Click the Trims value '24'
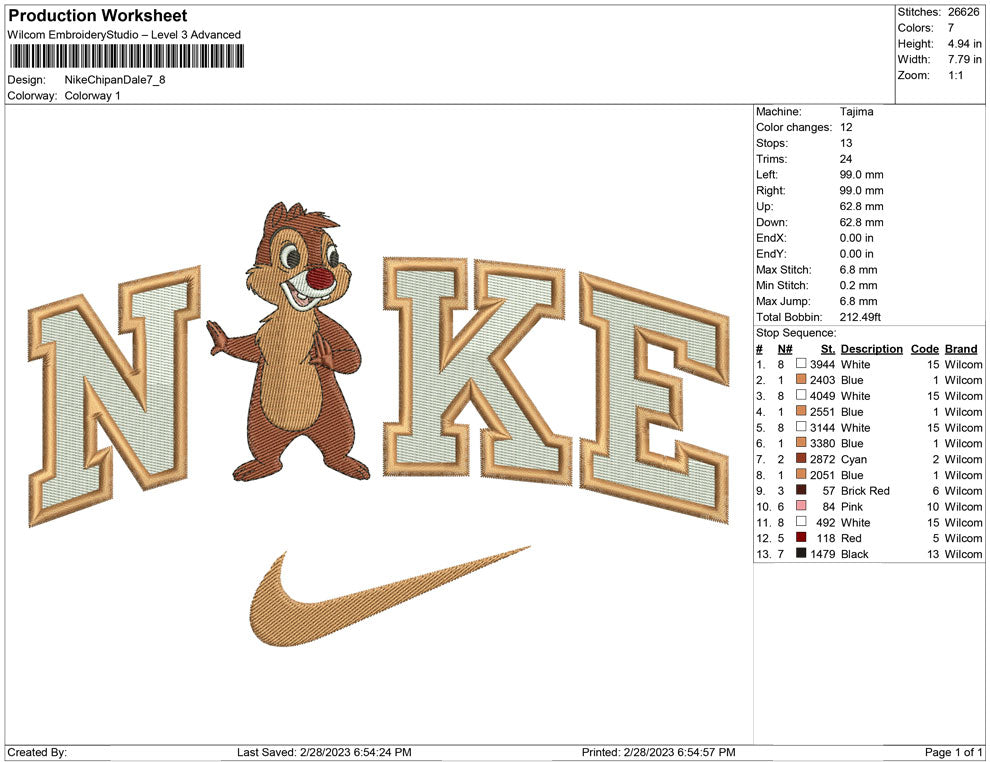Viewport: 990px width, 762px height. [846, 158]
